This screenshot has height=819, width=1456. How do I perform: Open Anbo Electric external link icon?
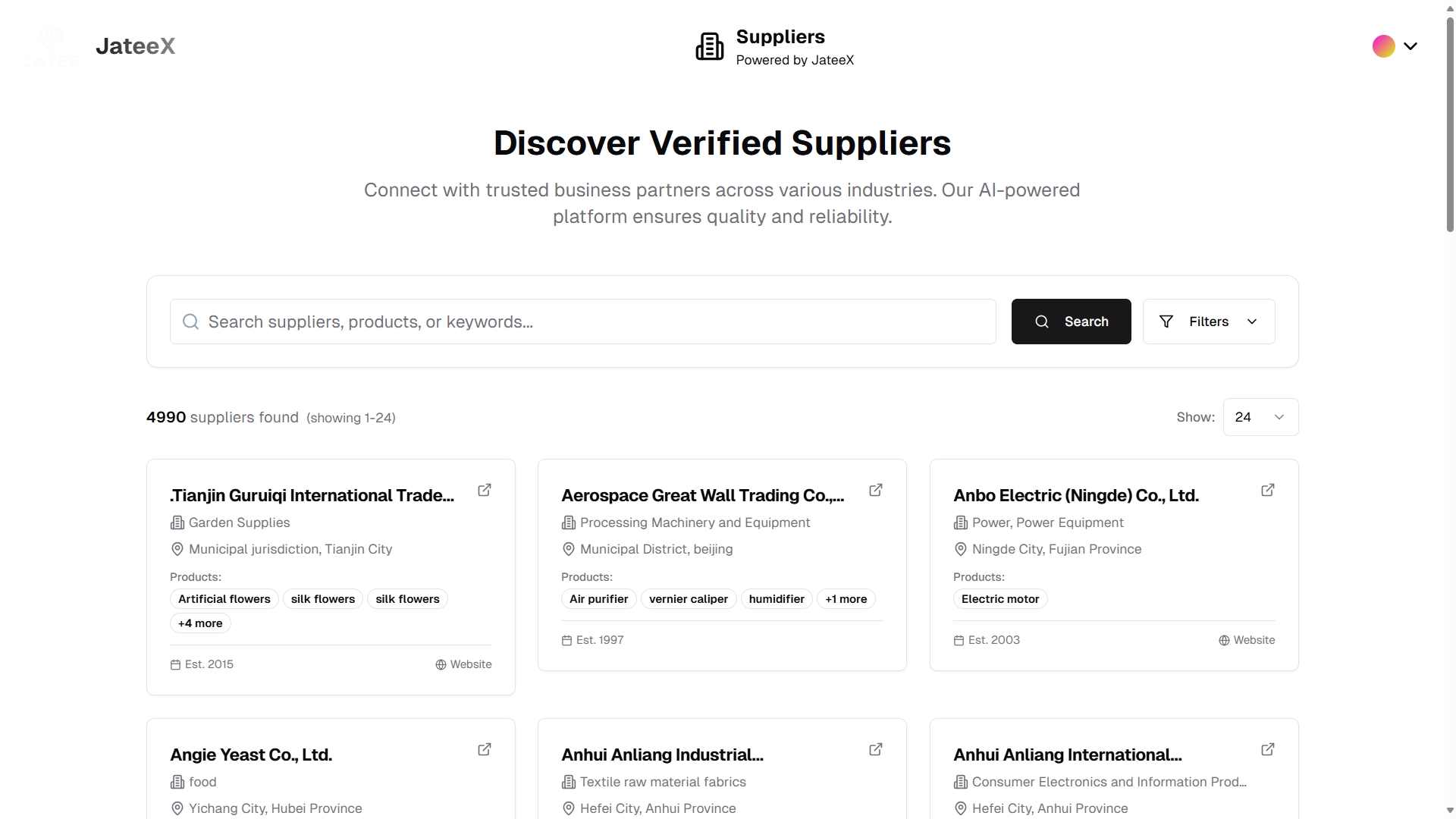pyautogui.click(x=1268, y=490)
